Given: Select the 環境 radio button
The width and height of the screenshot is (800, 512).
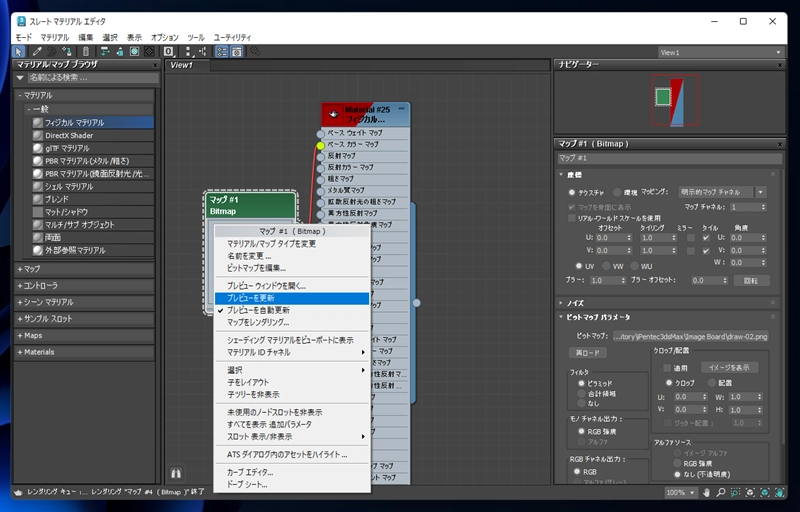Looking at the screenshot, I should point(617,192).
